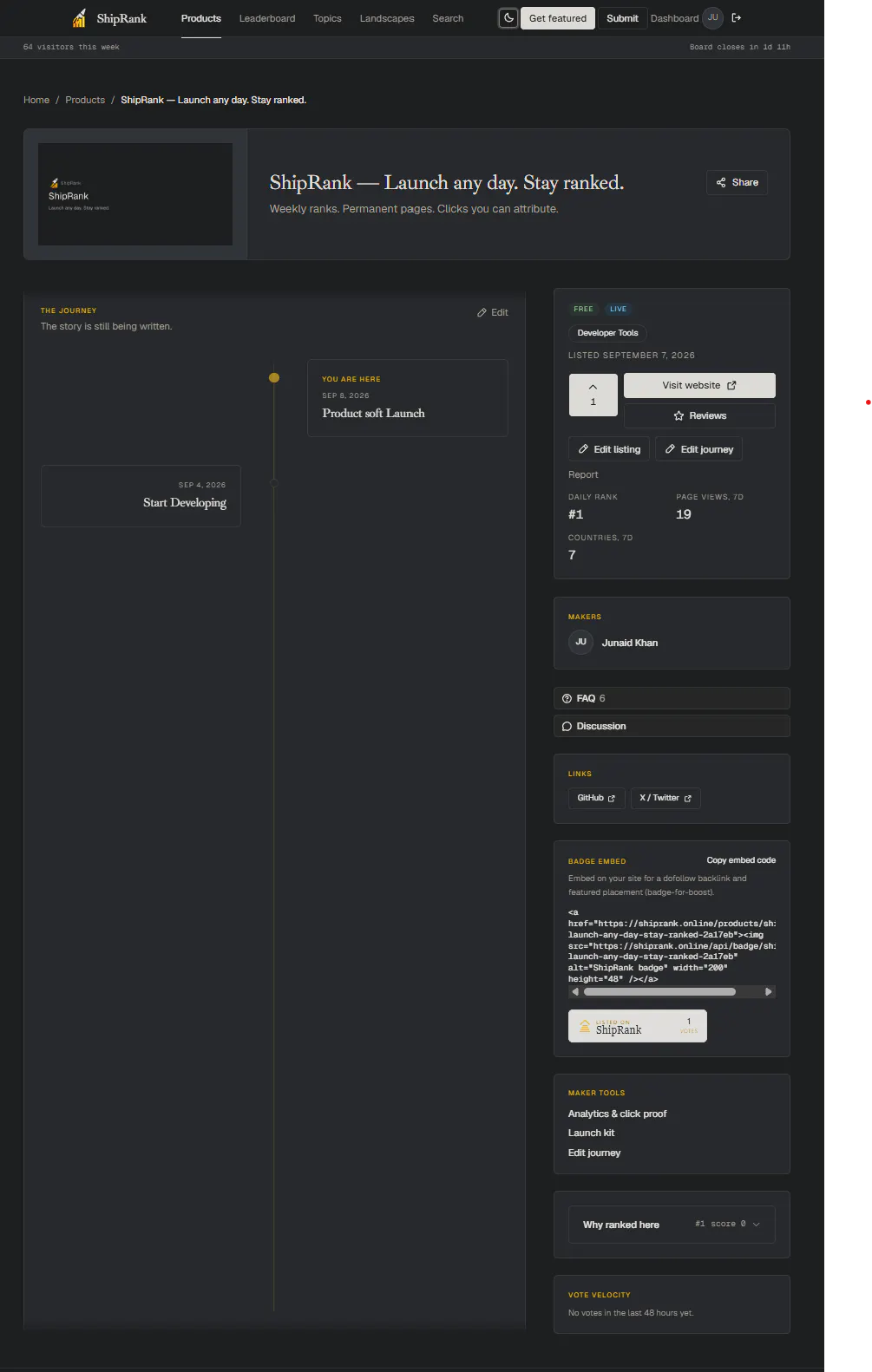
Task: Open Analytics & click proof
Action: [617, 1114]
